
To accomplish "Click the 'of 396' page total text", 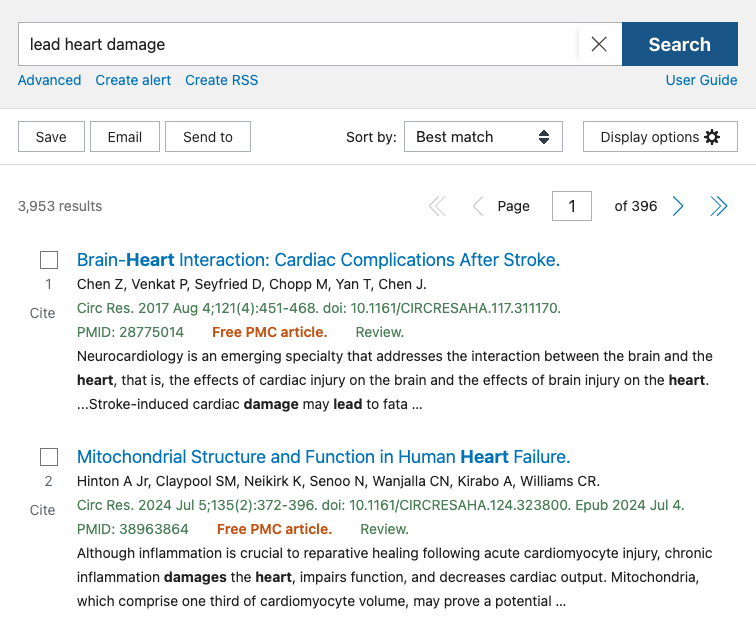I will click(635, 206).
